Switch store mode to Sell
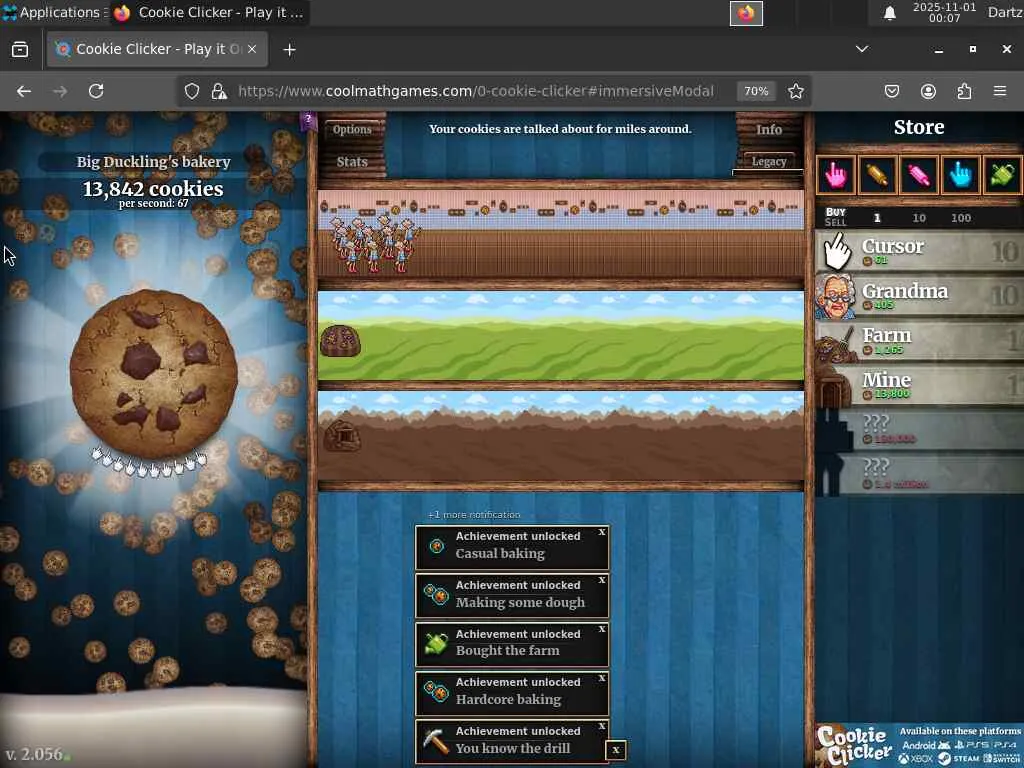The height and width of the screenshot is (768, 1024). (835, 222)
